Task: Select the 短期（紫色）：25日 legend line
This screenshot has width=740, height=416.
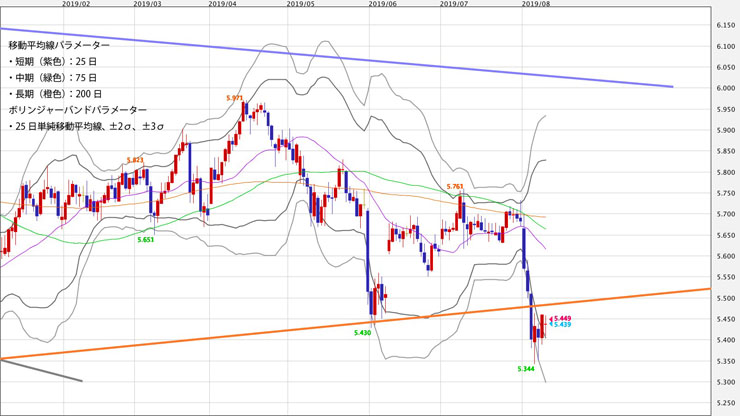Action: pos(52,61)
